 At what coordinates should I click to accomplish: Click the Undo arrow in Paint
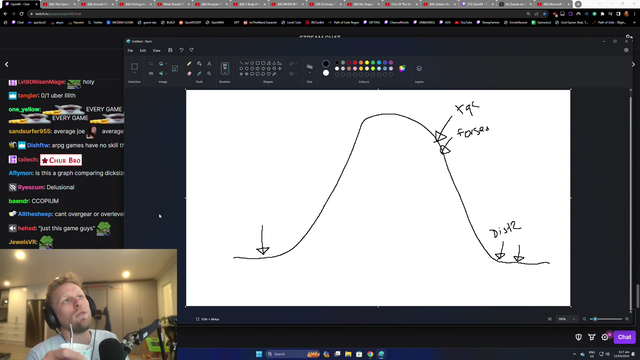click(182, 50)
